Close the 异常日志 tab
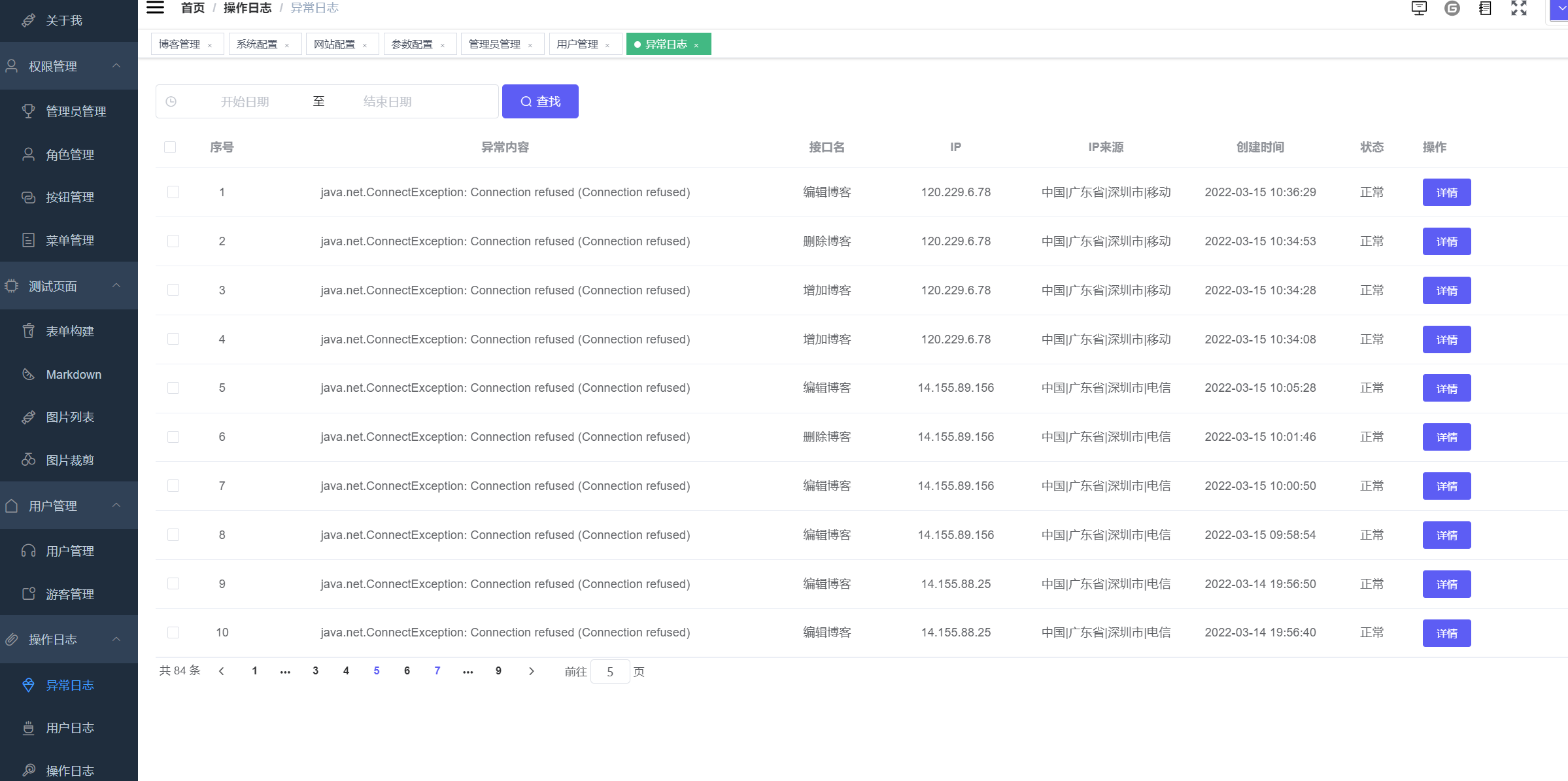 [696, 45]
